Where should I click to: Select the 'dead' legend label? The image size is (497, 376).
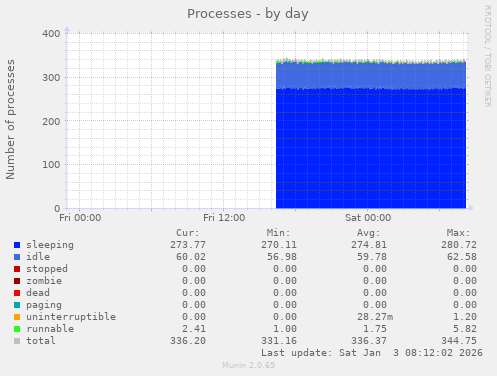tap(38, 293)
